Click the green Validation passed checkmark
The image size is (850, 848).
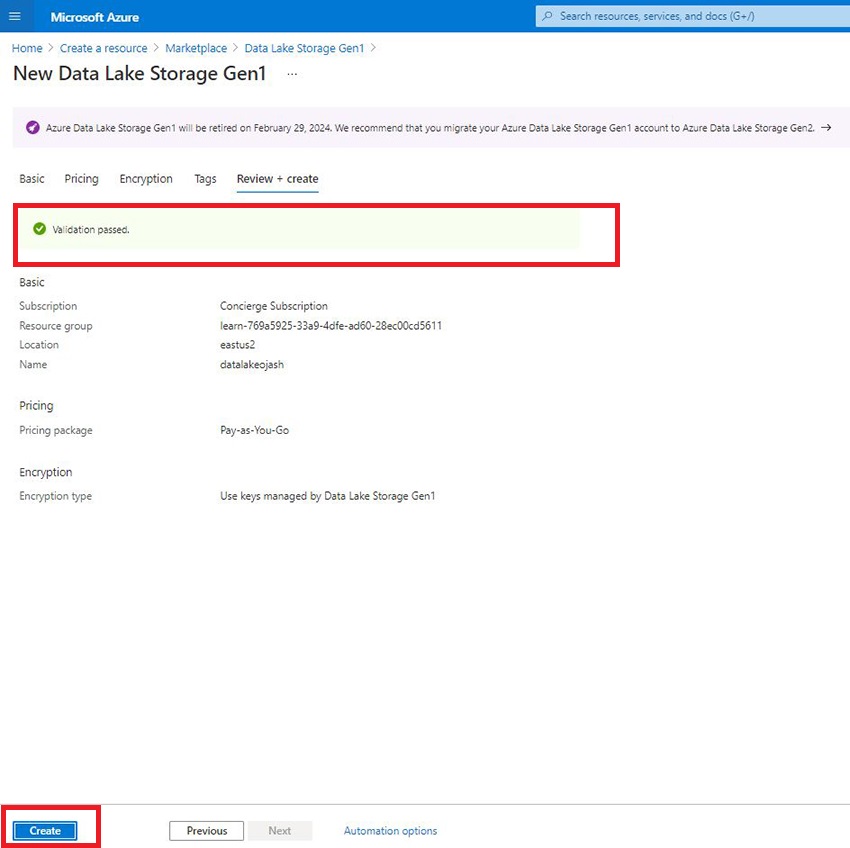coord(40,229)
